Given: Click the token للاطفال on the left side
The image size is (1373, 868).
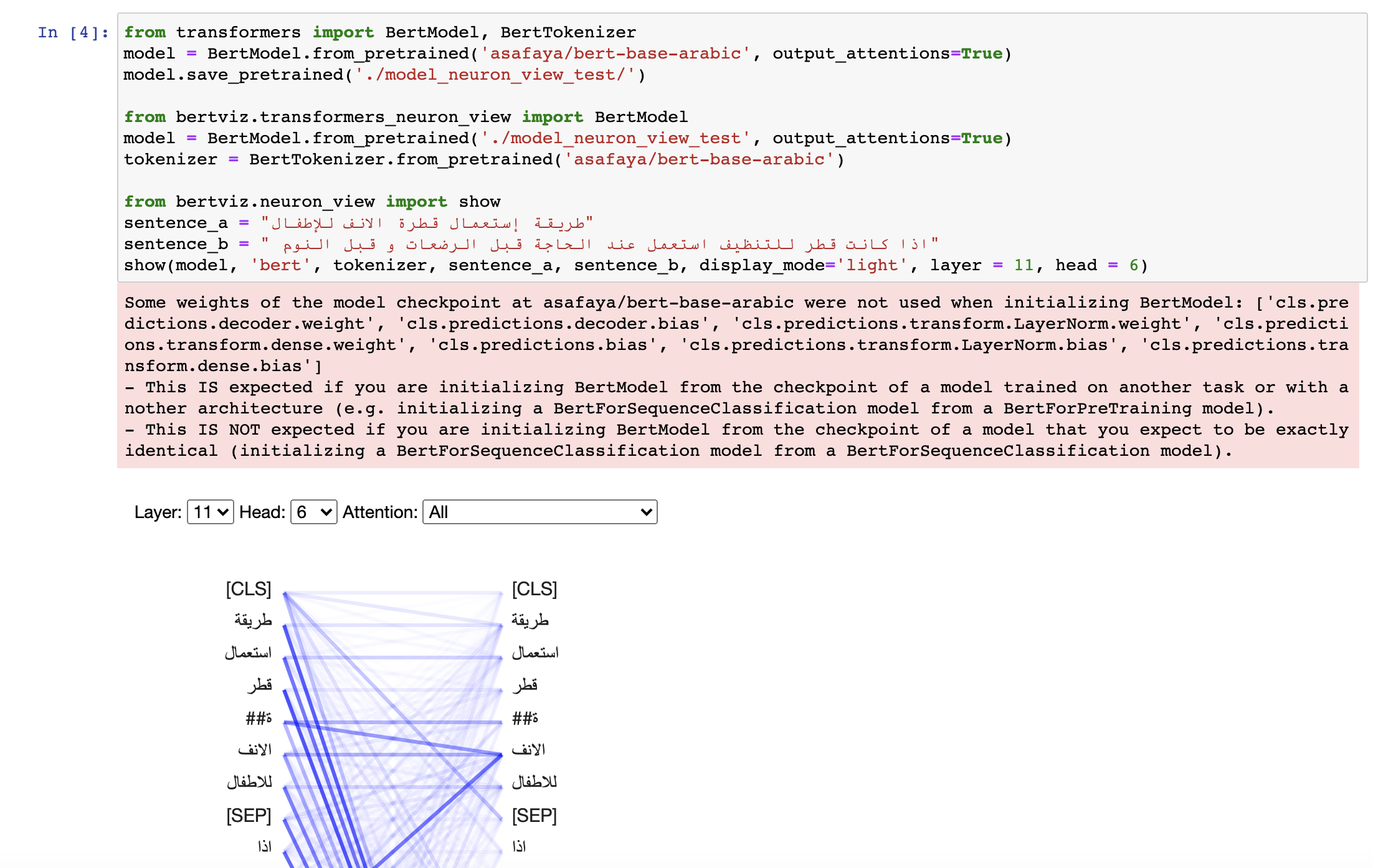Looking at the screenshot, I should pos(250,783).
